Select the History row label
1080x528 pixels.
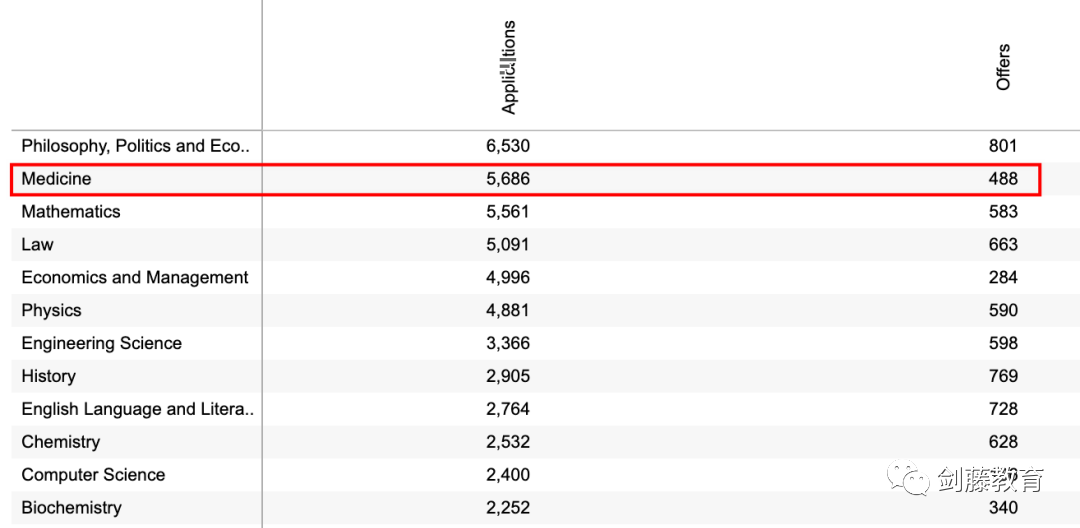coord(48,377)
